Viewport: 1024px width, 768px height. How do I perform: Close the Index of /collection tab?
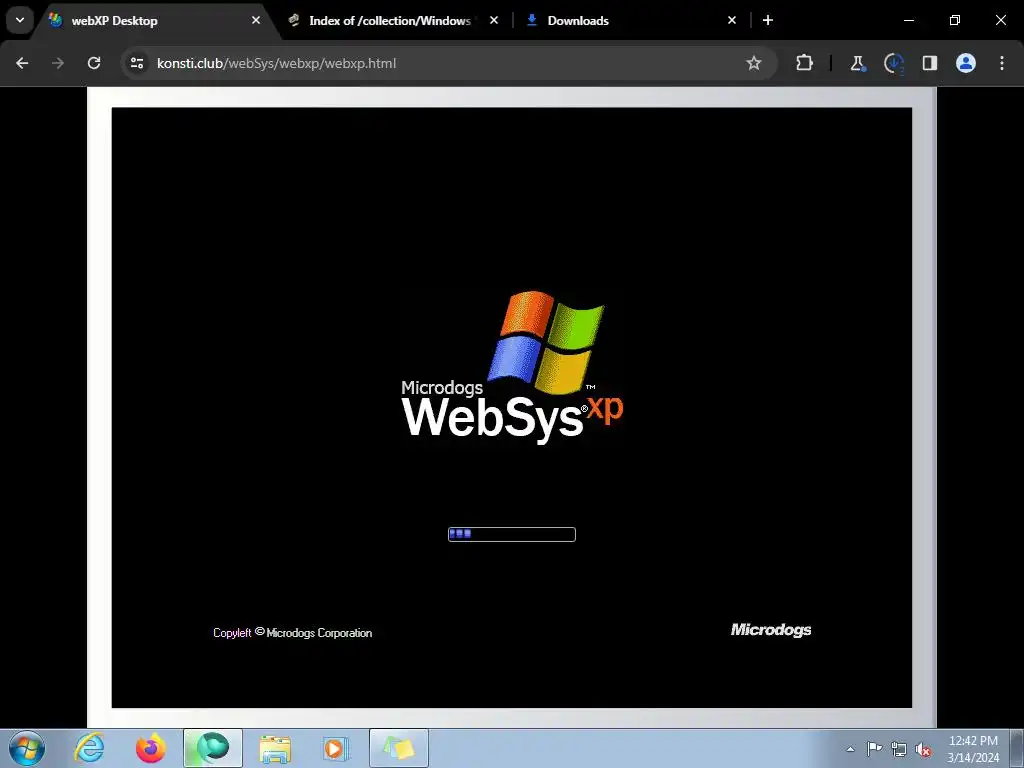pyautogui.click(x=494, y=20)
